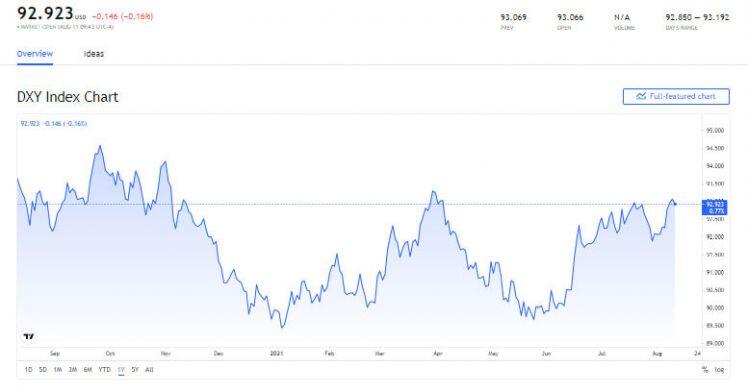Click the 92.923 headline price

[45, 13]
